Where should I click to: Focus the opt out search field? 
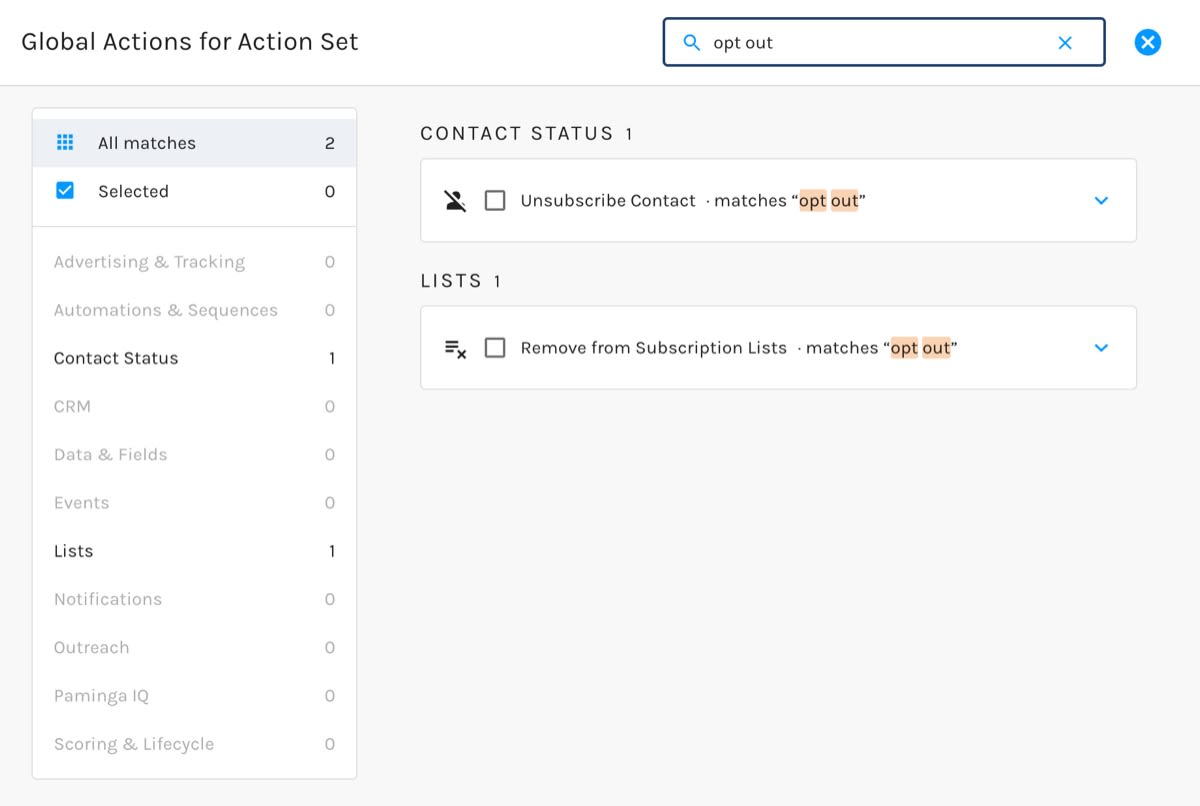click(x=884, y=42)
